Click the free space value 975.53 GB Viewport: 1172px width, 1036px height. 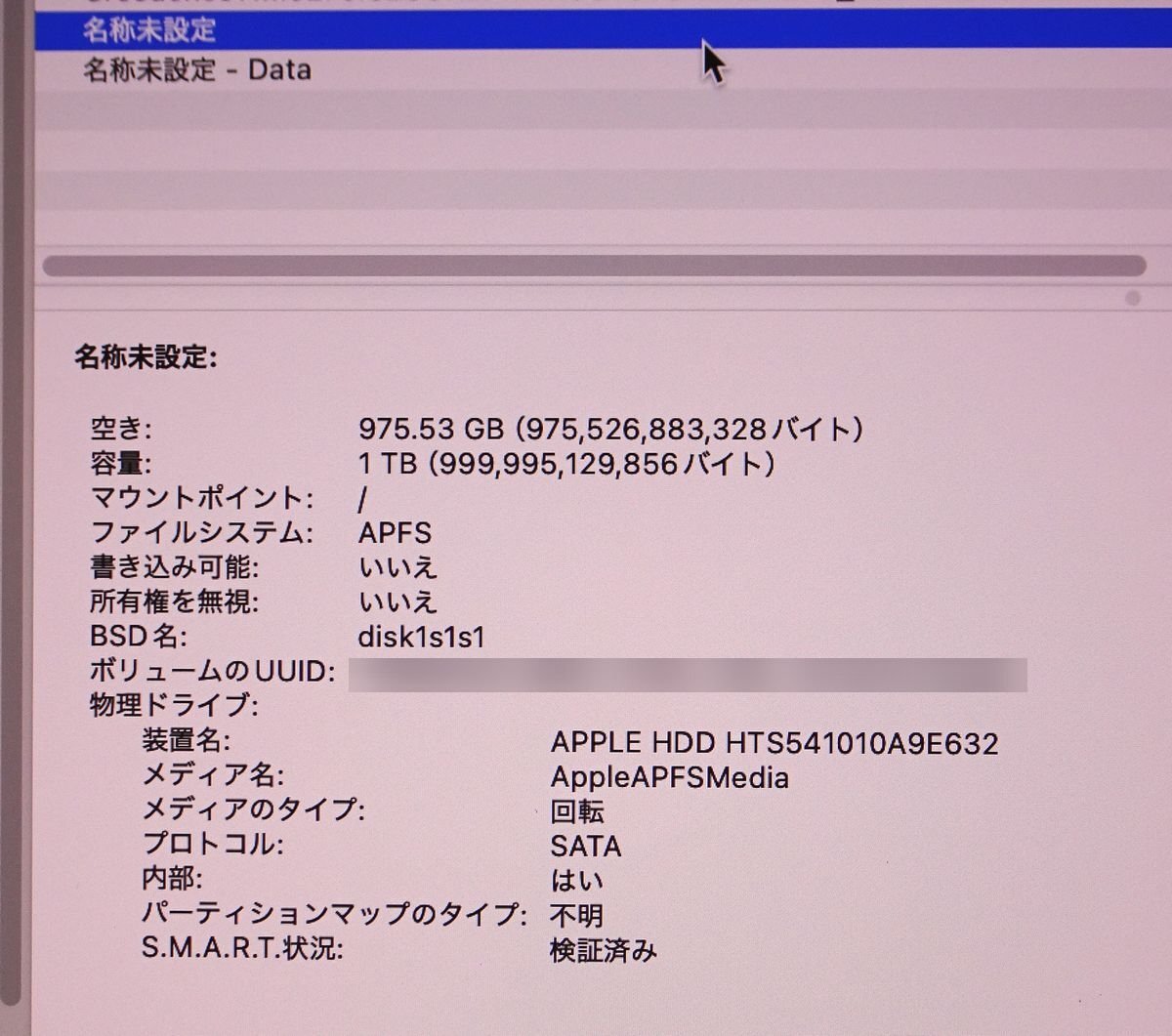pyautogui.click(x=610, y=429)
